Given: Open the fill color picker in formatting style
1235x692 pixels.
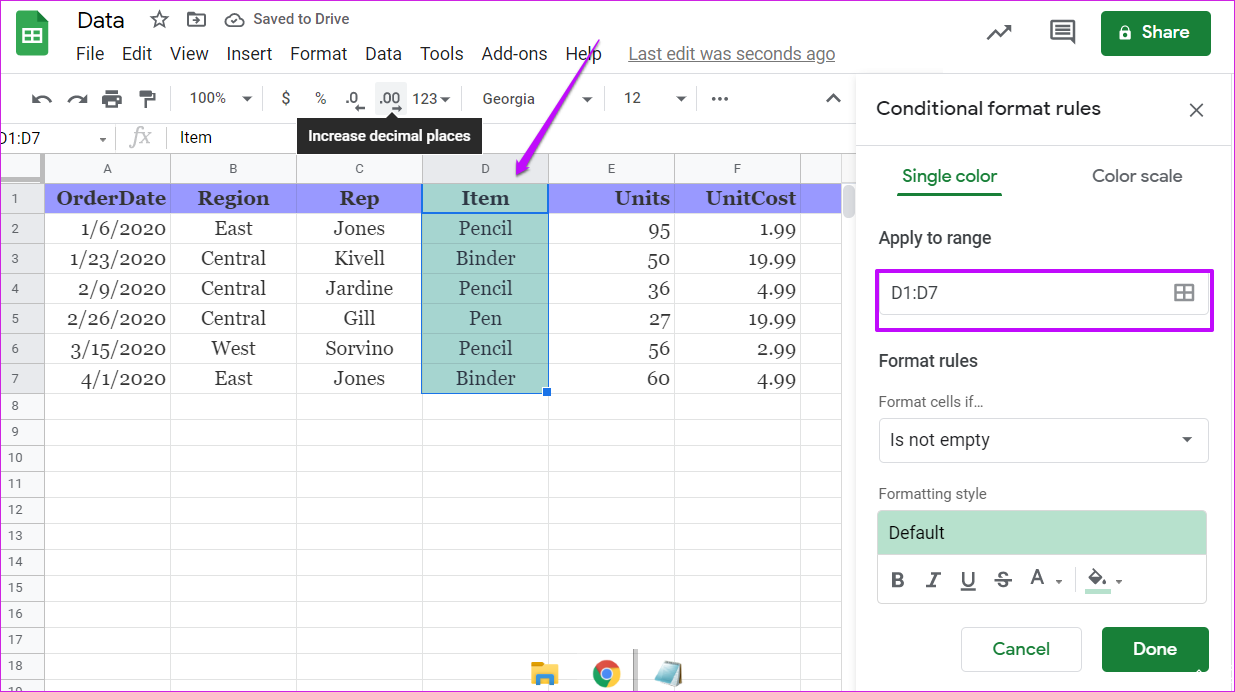Looking at the screenshot, I should click(1103, 580).
